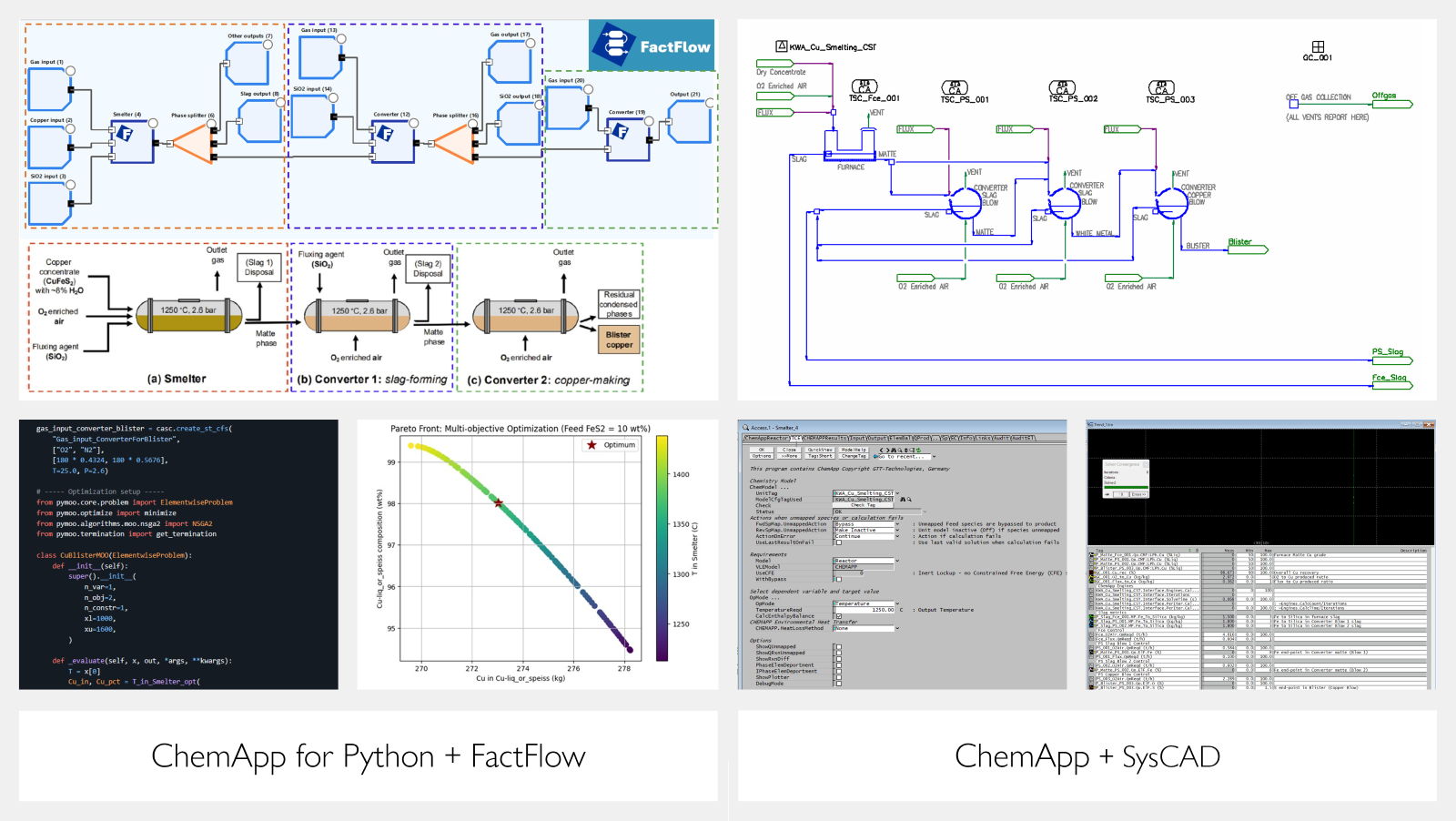
Task: Select the Copper input (2) node
Action: coord(49,147)
